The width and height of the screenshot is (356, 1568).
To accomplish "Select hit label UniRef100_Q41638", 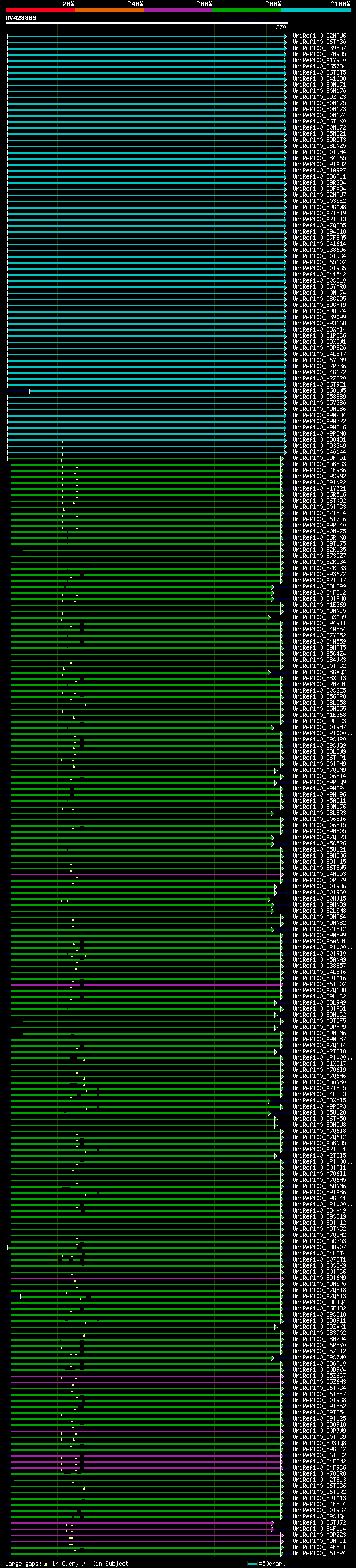I will click(x=319, y=78).
